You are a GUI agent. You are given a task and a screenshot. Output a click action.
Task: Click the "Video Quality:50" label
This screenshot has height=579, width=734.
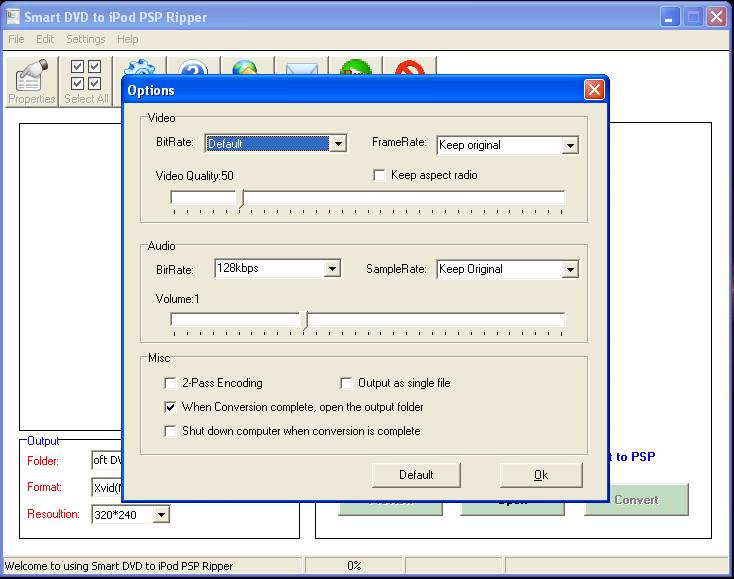(195, 176)
